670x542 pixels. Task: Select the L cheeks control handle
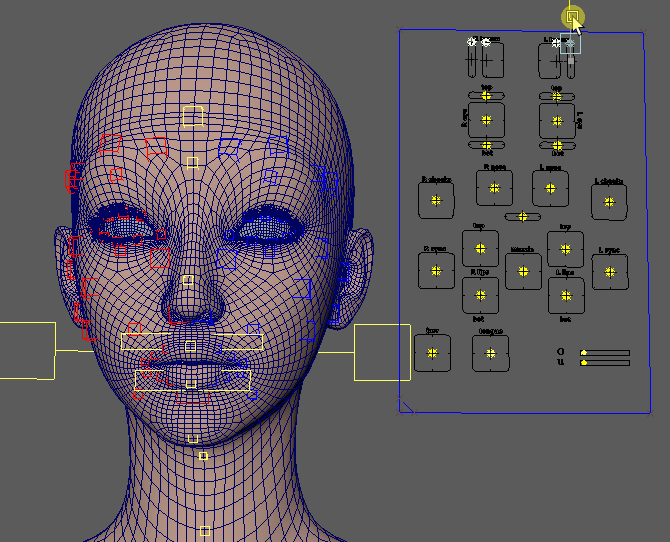click(x=609, y=201)
